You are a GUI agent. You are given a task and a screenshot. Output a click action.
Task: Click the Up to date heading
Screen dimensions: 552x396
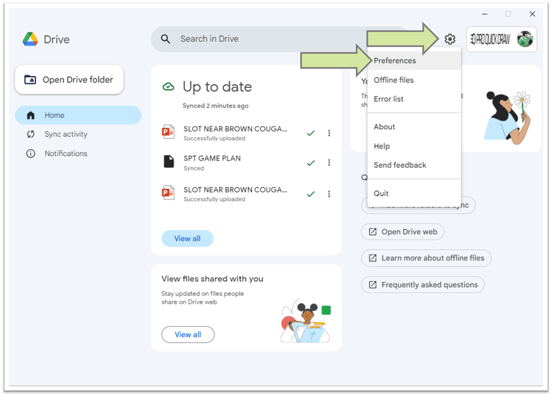point(217,87)
